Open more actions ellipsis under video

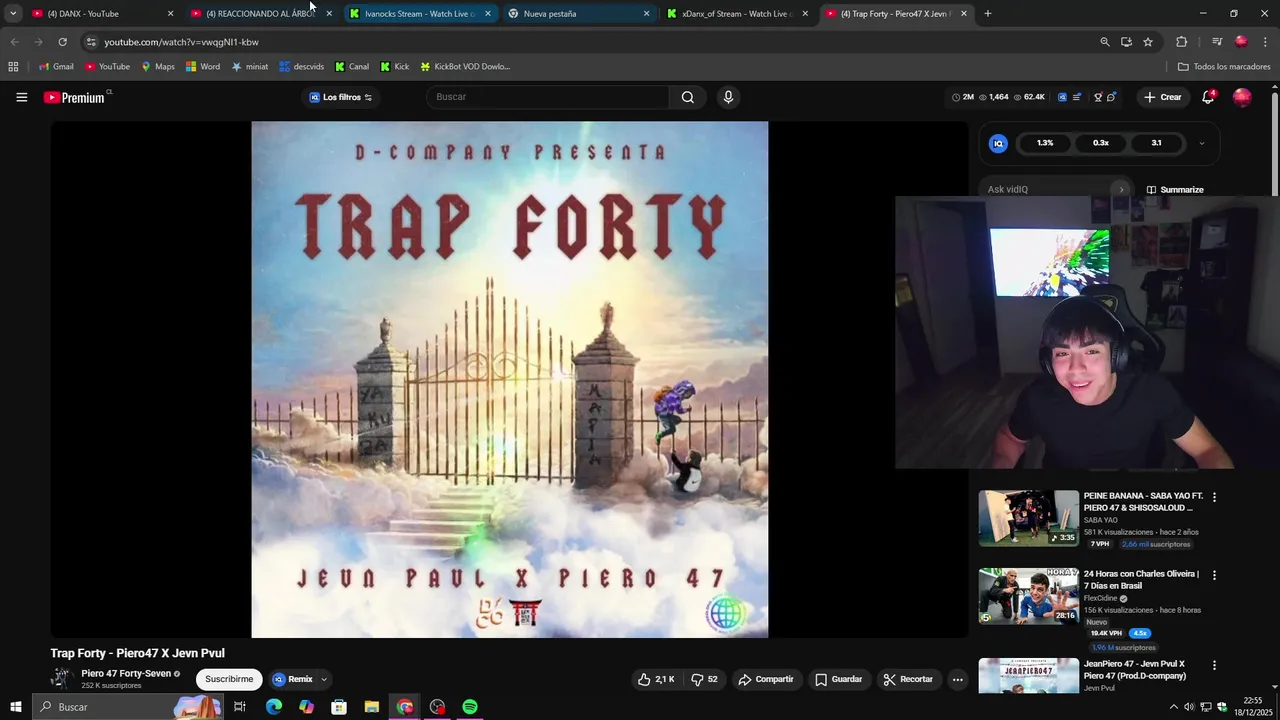click(957, 679)
